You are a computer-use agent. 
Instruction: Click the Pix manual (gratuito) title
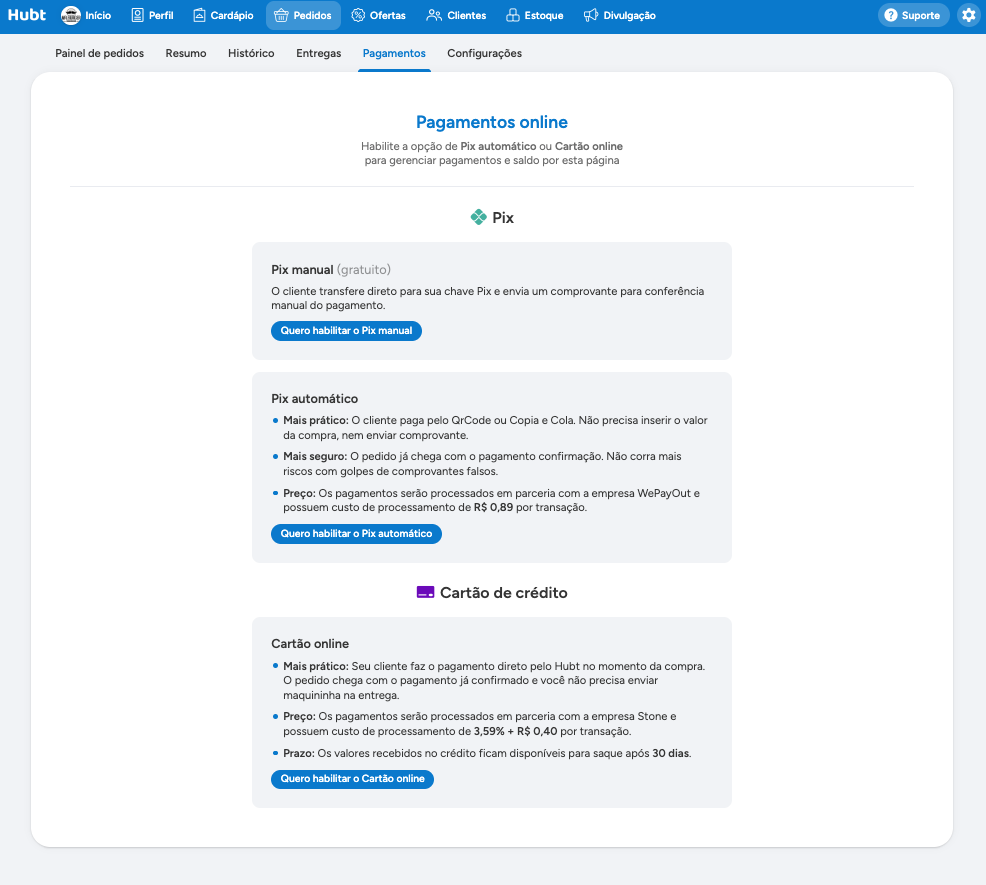click(x=331, y=270)
